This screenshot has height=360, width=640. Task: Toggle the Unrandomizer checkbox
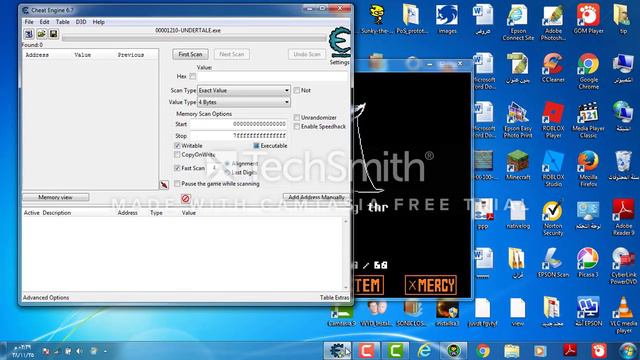(297, 118)
